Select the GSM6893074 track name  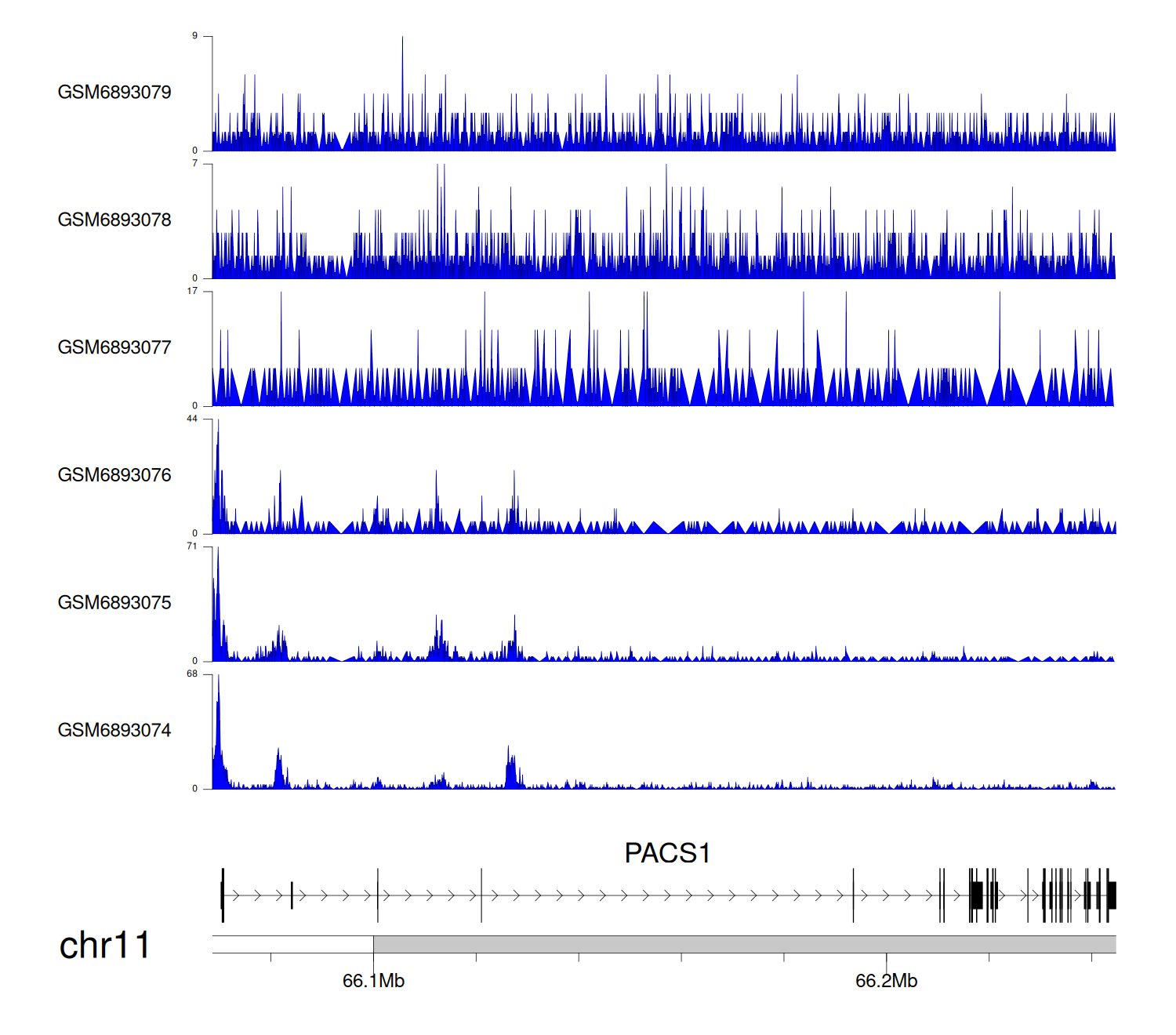tap(114, 731)
